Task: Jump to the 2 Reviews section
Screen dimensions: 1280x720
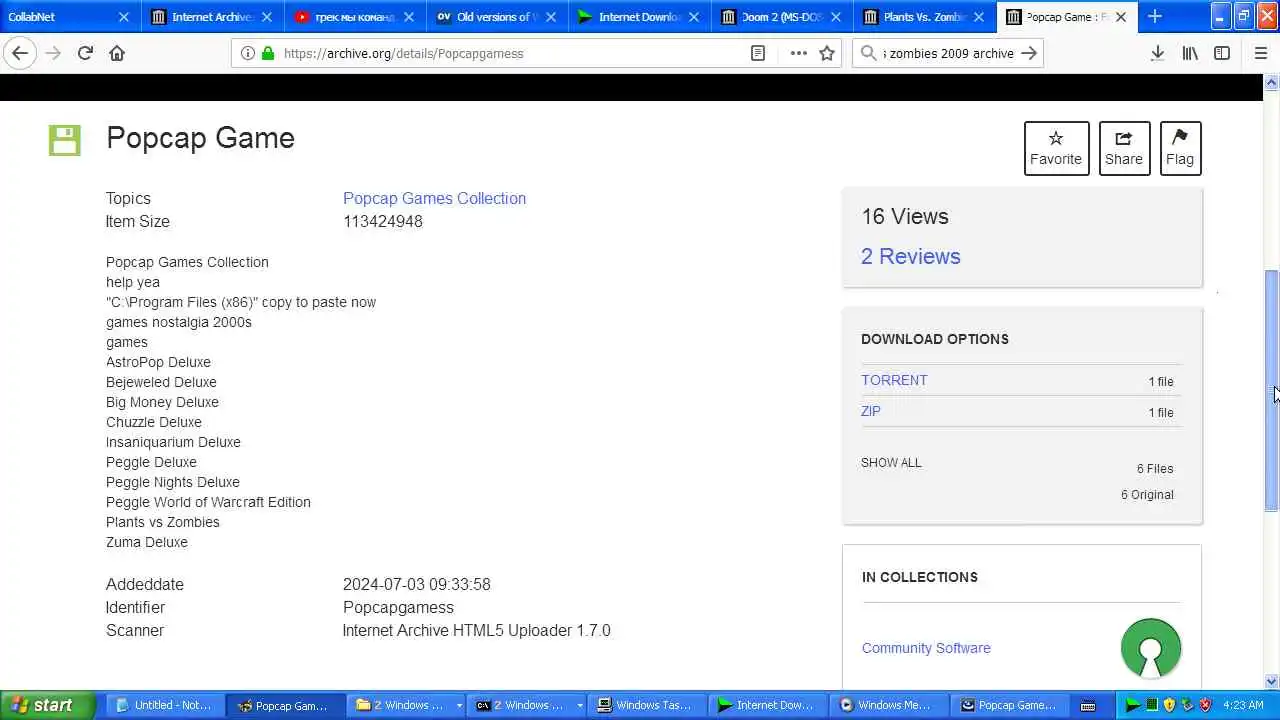Action: 910,256
